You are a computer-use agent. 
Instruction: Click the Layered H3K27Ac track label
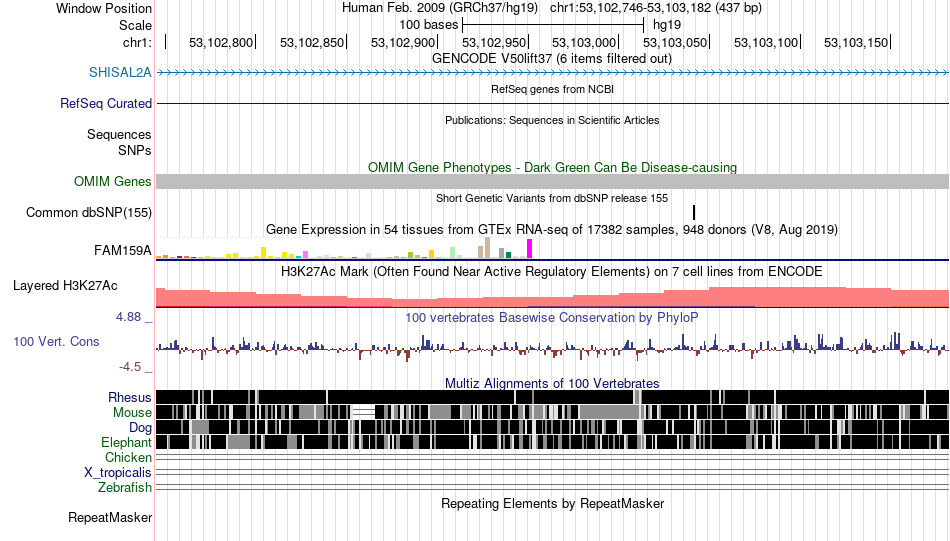pos(65,286)
